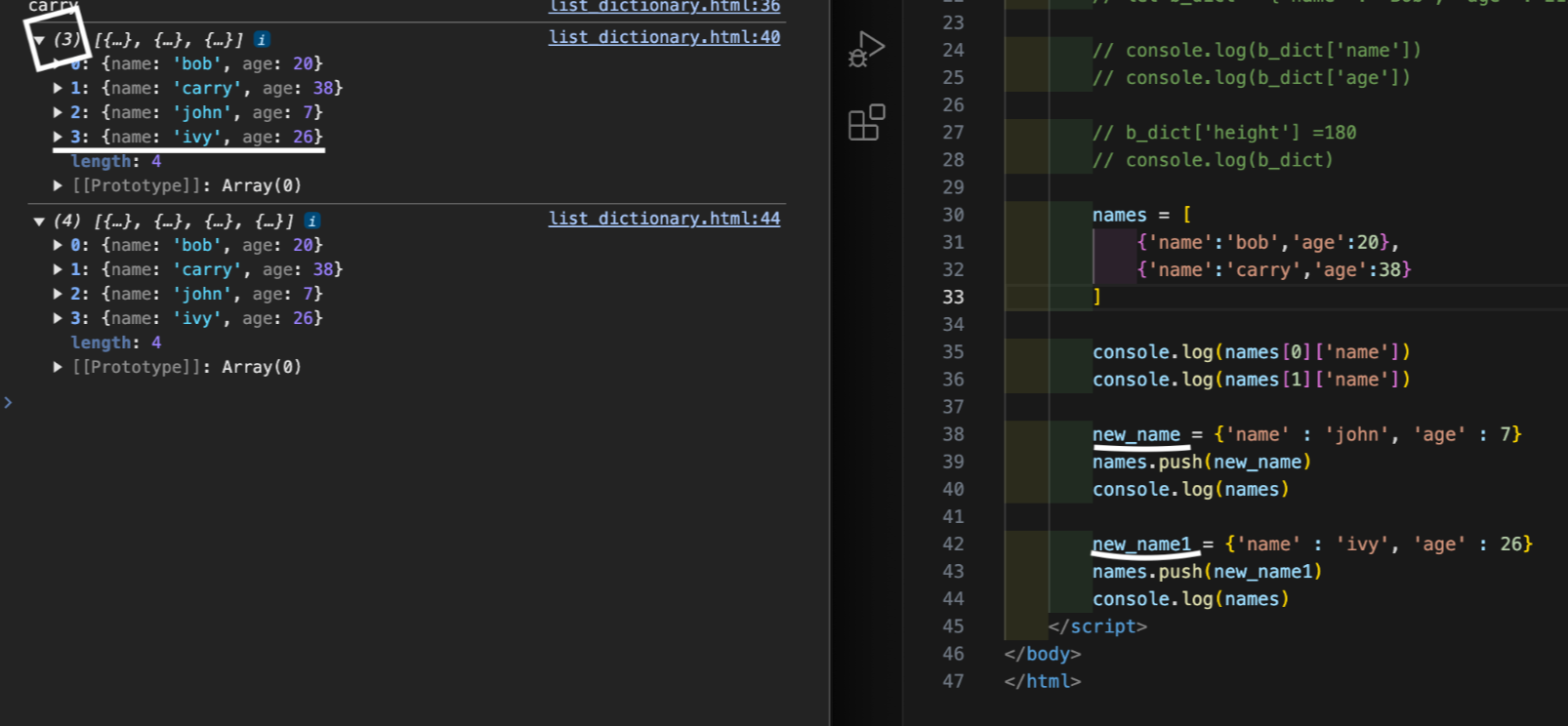The height and width of the screenshot is (726, 1568).
Task: Click the closing </script> tag
Action: tap(1097, 626)
